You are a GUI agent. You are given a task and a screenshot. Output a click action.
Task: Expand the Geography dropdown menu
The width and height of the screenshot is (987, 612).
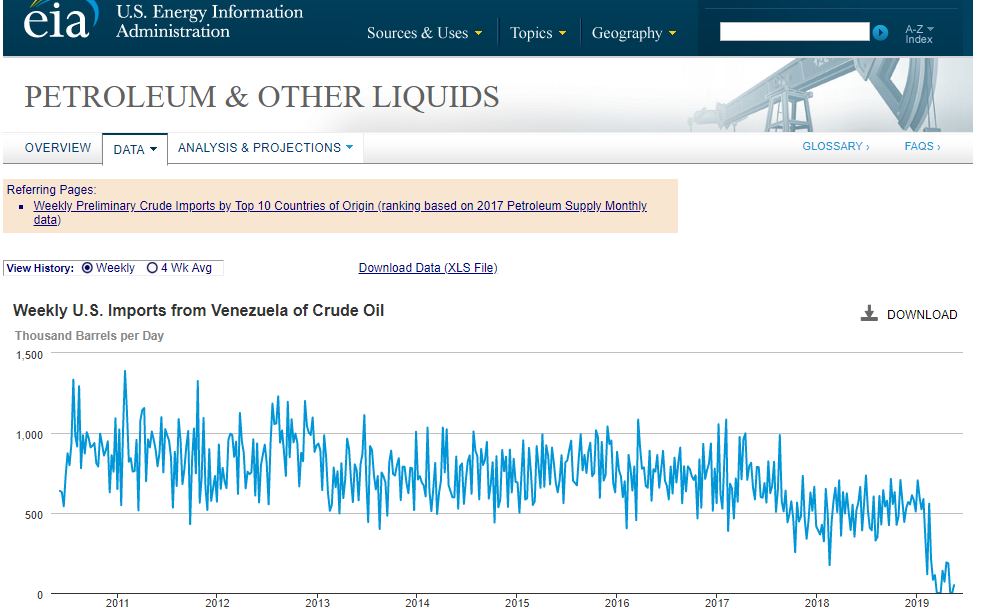point(633,33)
